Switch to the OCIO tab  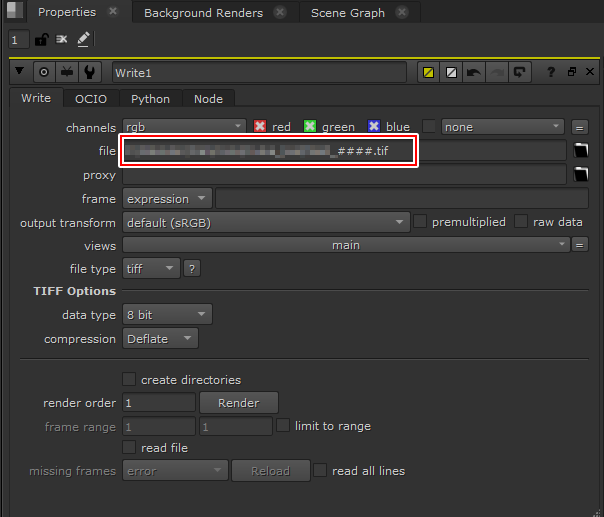(x=91, y=98)
